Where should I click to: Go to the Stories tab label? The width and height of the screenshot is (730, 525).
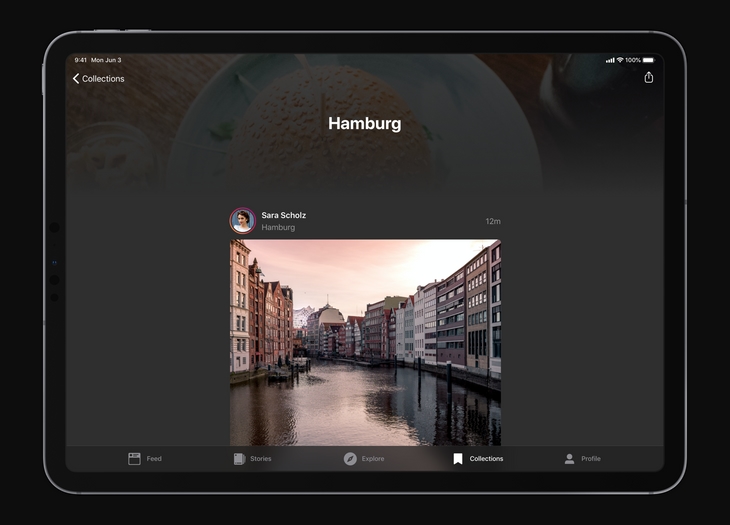point(260,459)
